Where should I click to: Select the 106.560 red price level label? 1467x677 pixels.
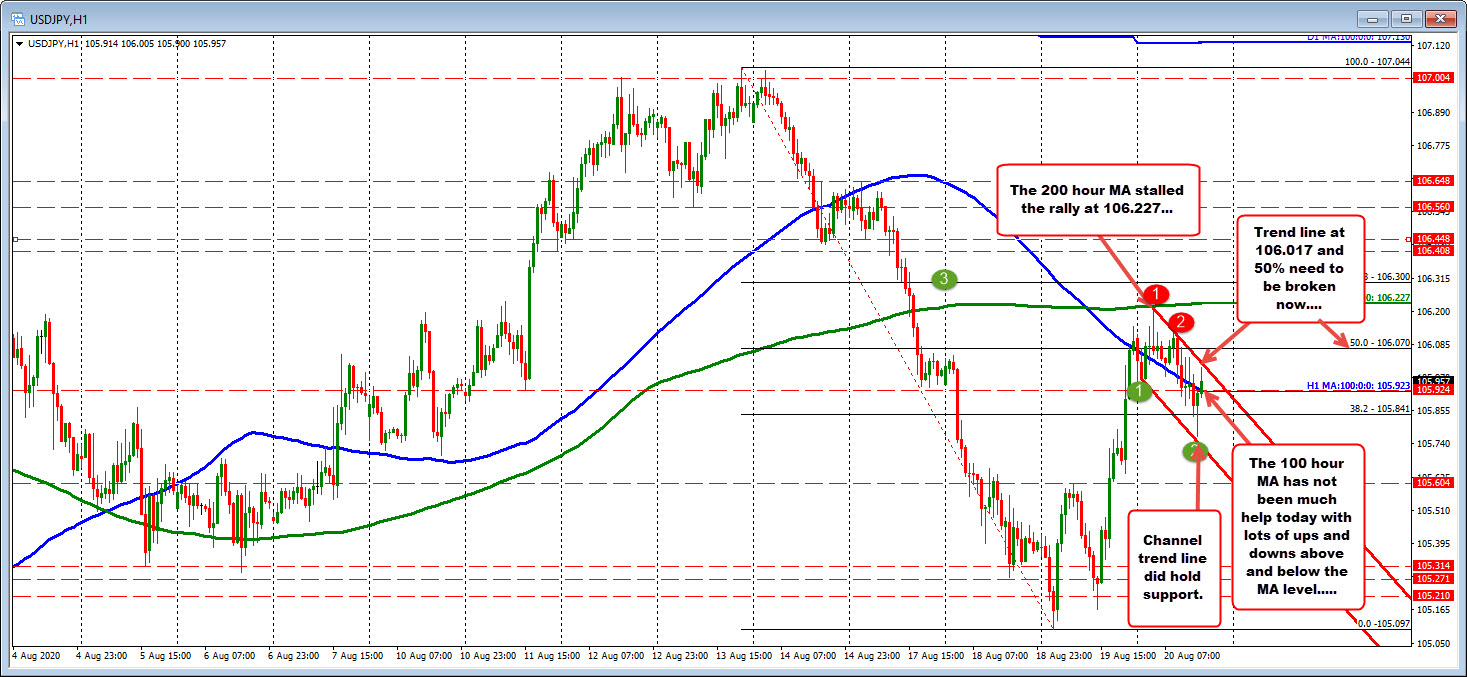pyautogui.click(x=1433, y=207)
